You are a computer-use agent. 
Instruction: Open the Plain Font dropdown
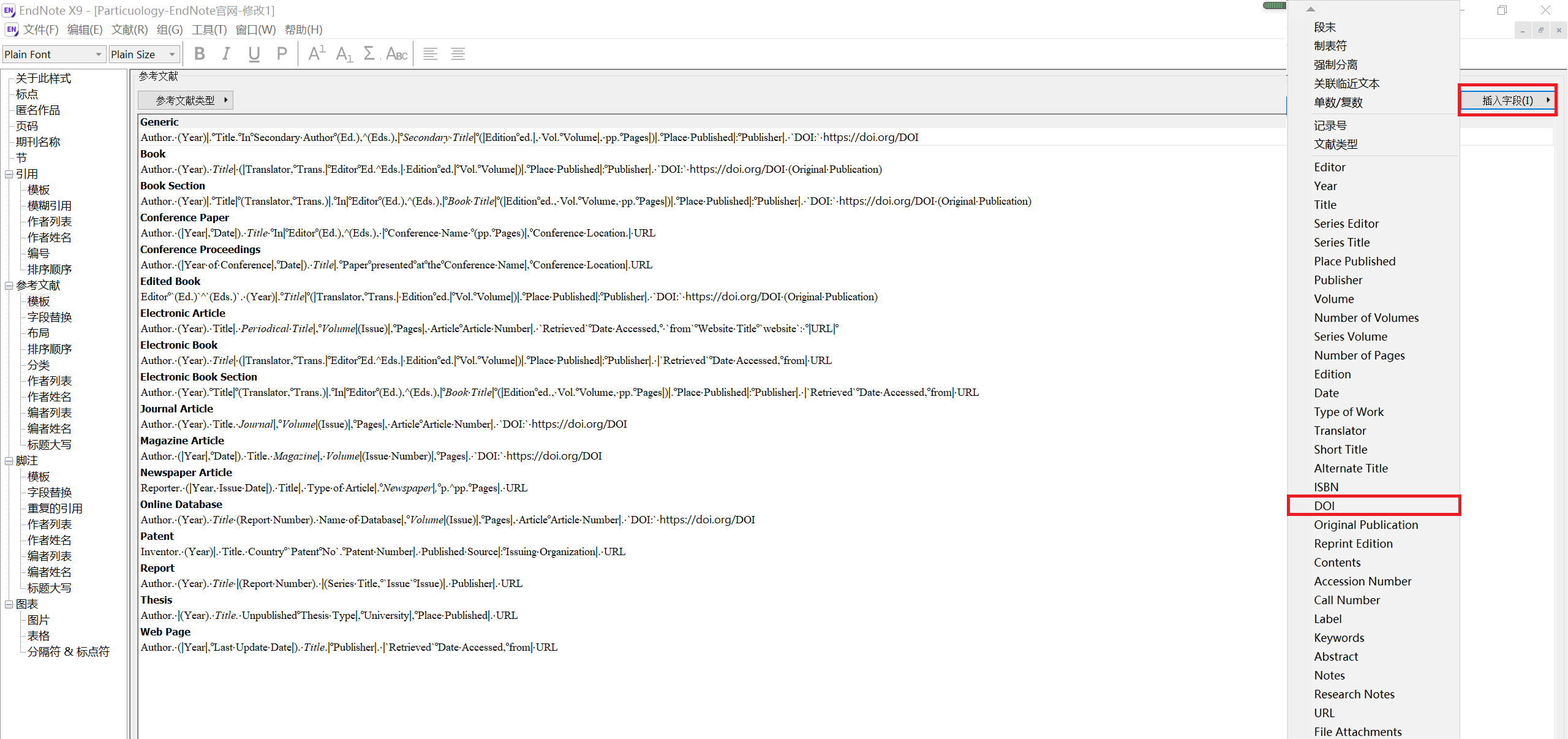(54, 55)
